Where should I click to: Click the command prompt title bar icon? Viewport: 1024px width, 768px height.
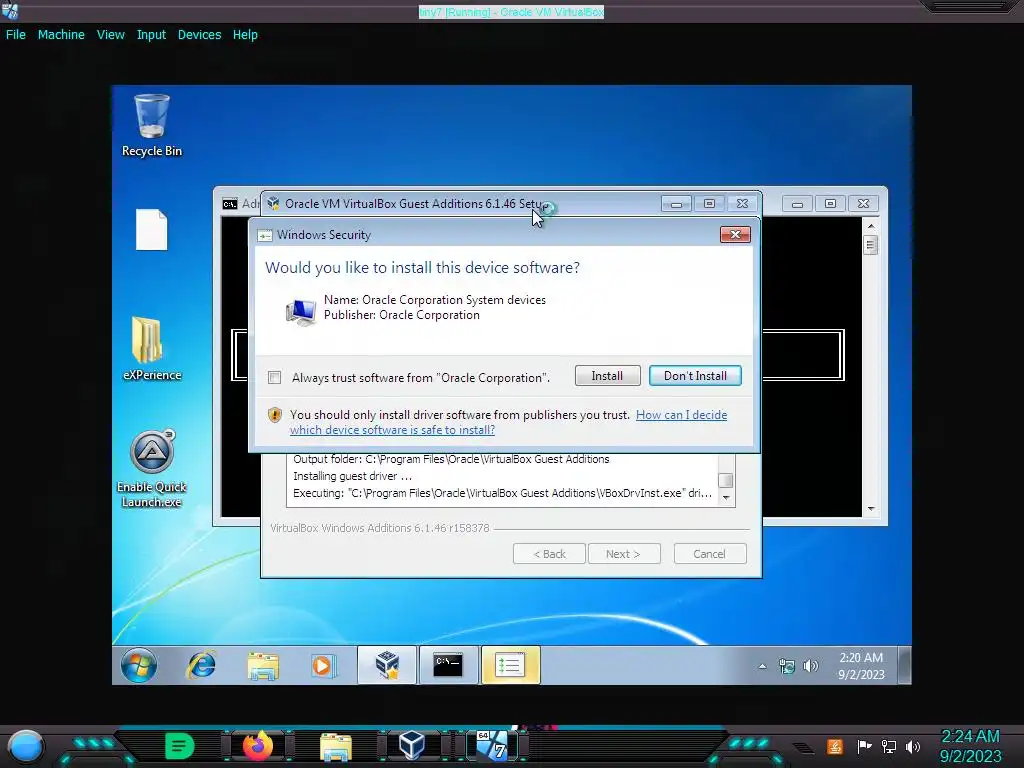(x=230, y=204)
